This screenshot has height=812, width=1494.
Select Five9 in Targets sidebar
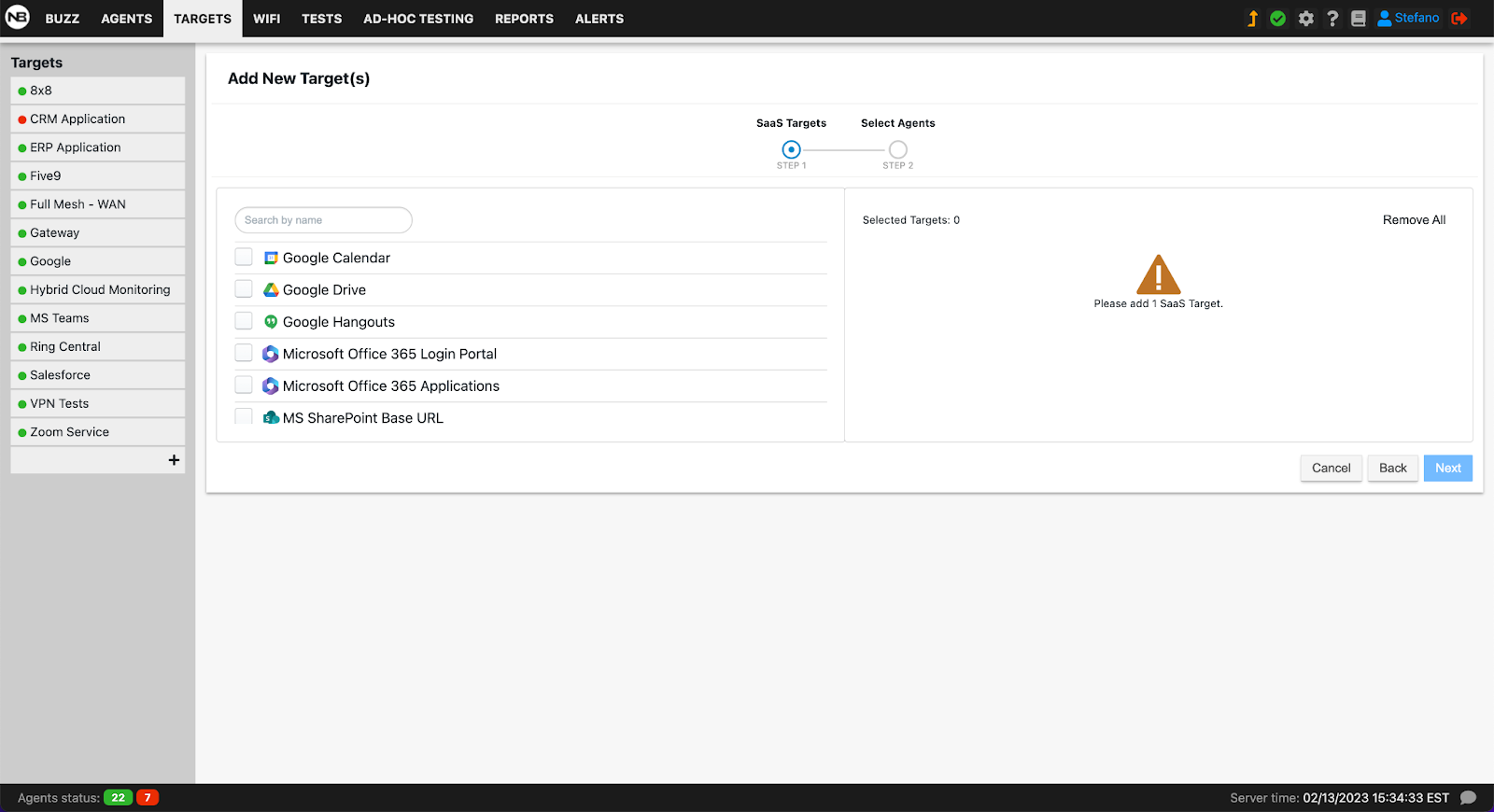pyautogui.click(x=98, y=176)
